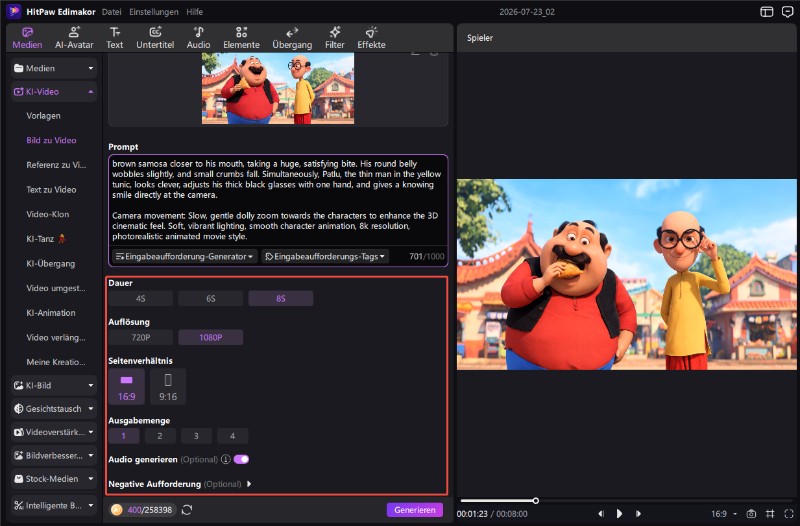The height and width of the screenshot is (526, 800).
Task: Select the 16:9 aspect ratio
Action: (x=127, y=387)
